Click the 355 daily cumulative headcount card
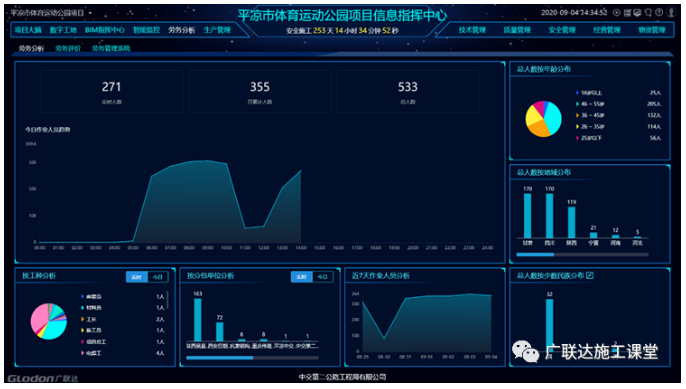Image resolution: width=686 pixels, height=389 pixels. (x=260, y=92)
